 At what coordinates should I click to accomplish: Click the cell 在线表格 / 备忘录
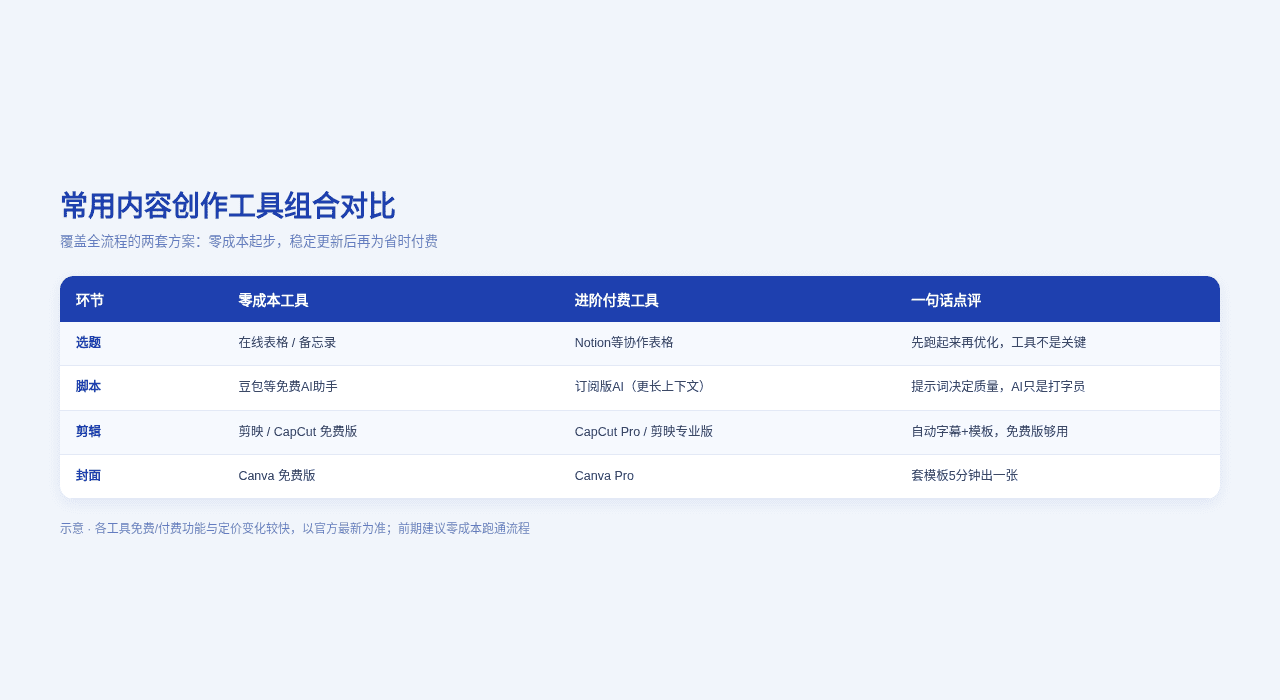[x=287, y=342]
